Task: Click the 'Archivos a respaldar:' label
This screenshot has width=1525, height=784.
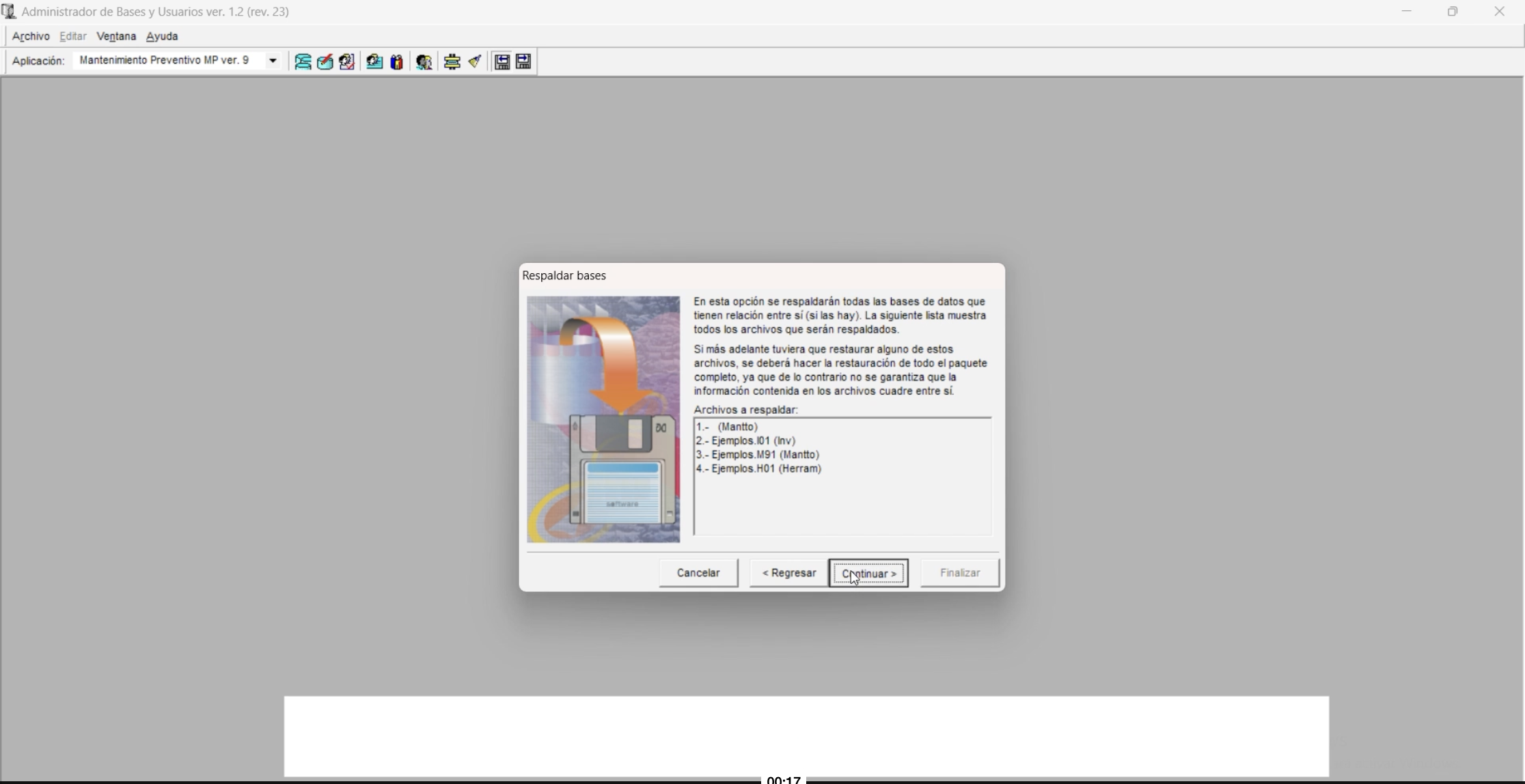Action: coord(746,410)
